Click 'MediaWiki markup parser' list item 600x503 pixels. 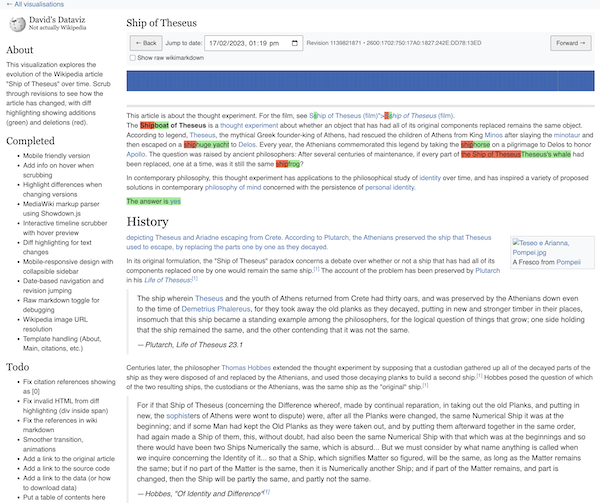(61, 208)
